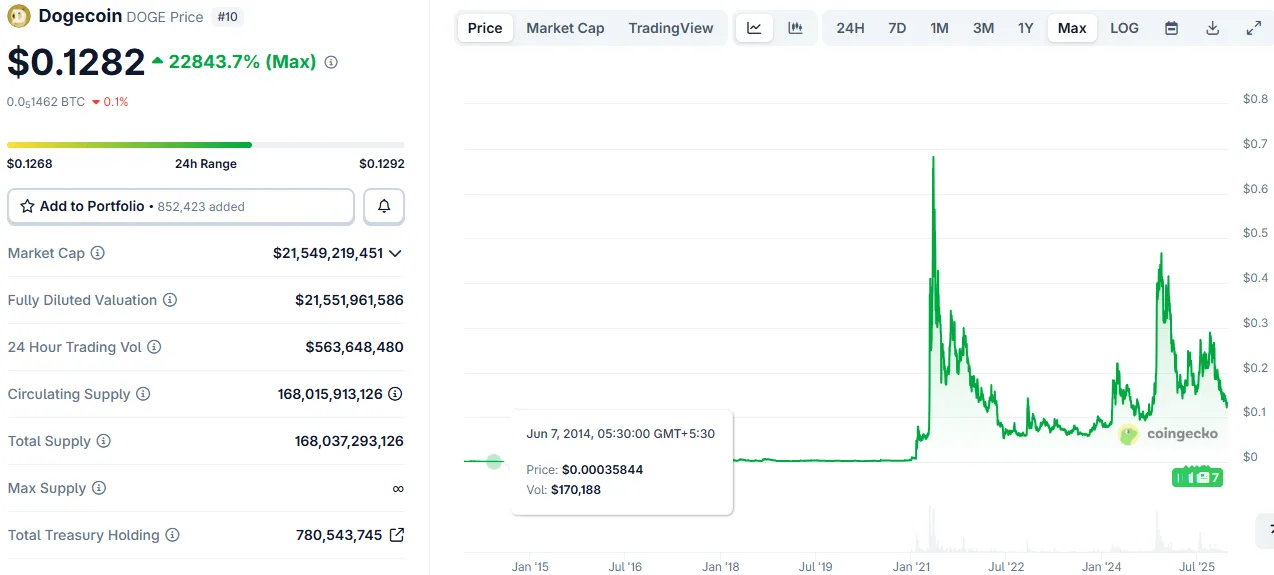Download chart data icon

[x=1212, y=28]
